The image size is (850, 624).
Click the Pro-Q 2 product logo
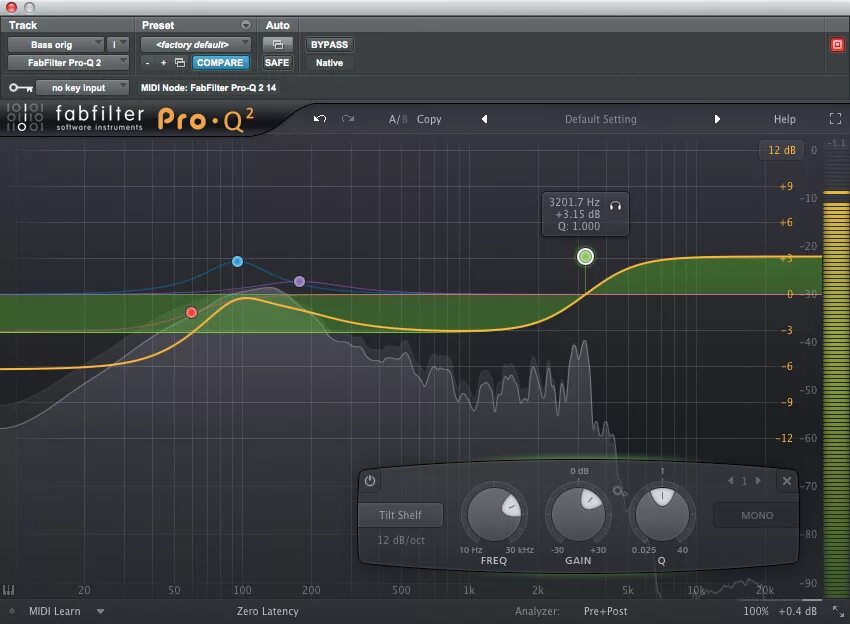(x=205, y=119)
